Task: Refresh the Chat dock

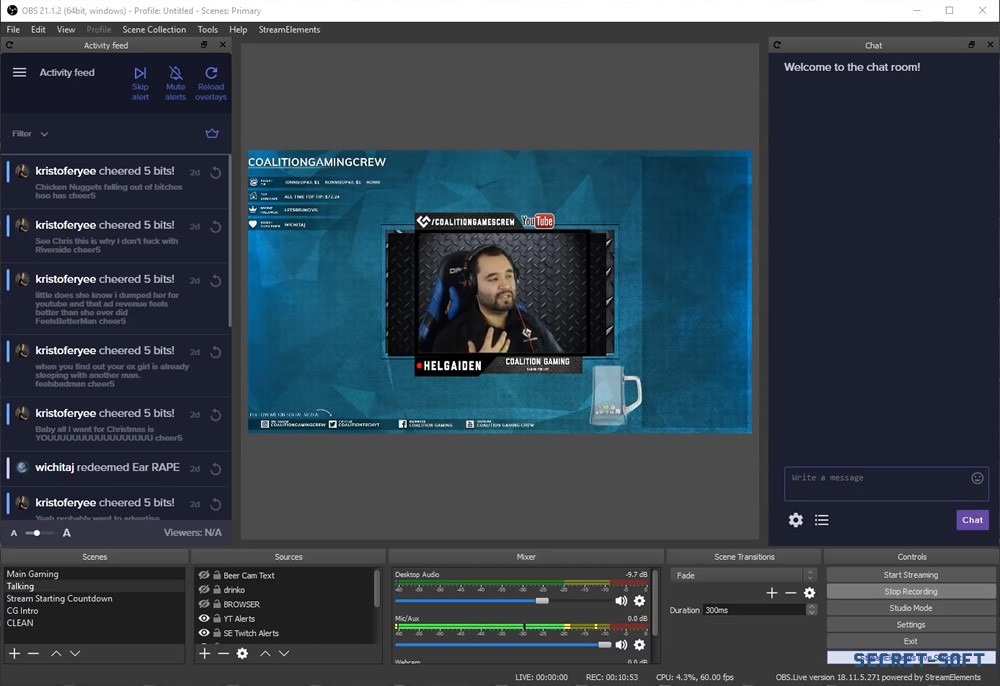Action: [x=777, y=45]
